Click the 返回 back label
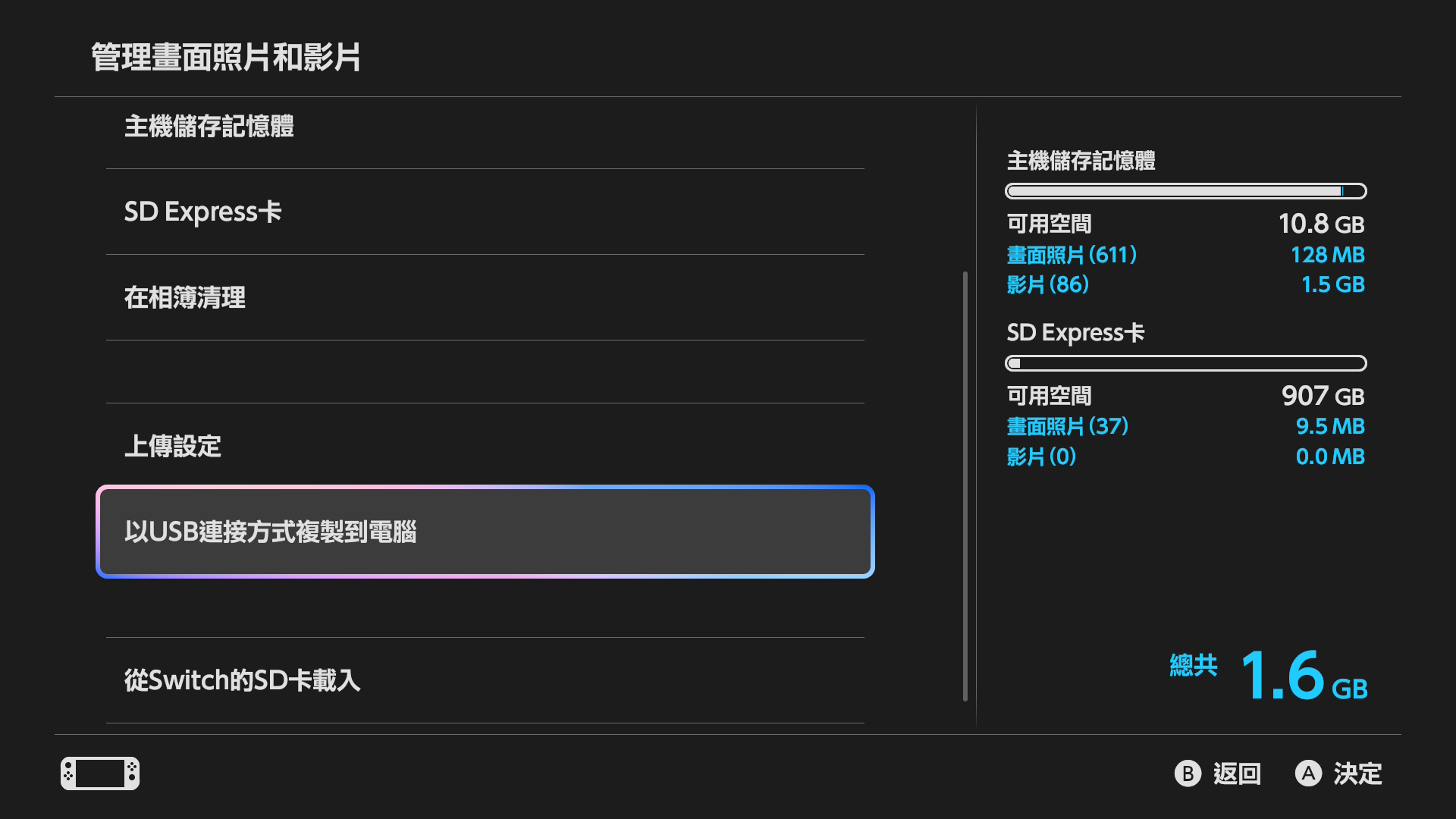This screenshot has height=819, width=1456. click(x=1236, y=773)
